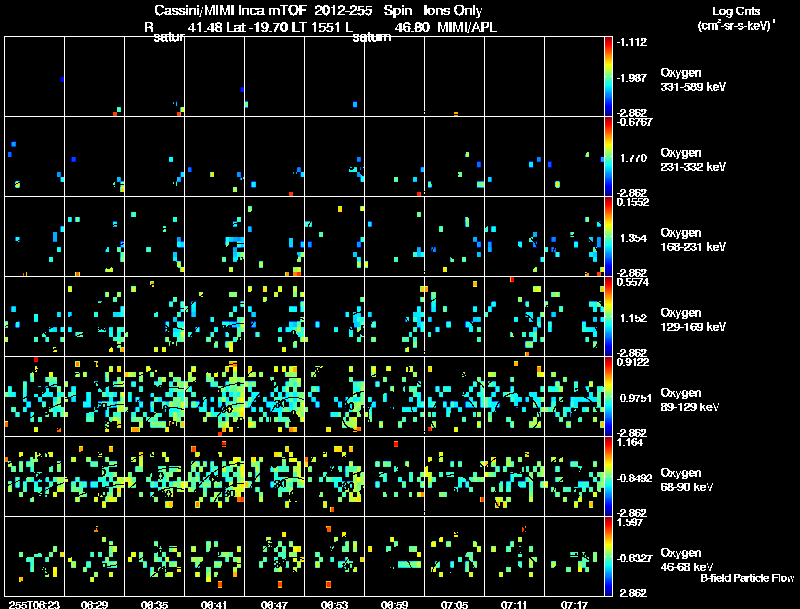Image resolution: width=800 pixels, height=609 pixels.
Task: Click the color bar for the 68-90 keV row
Action: tap(608, 477)
